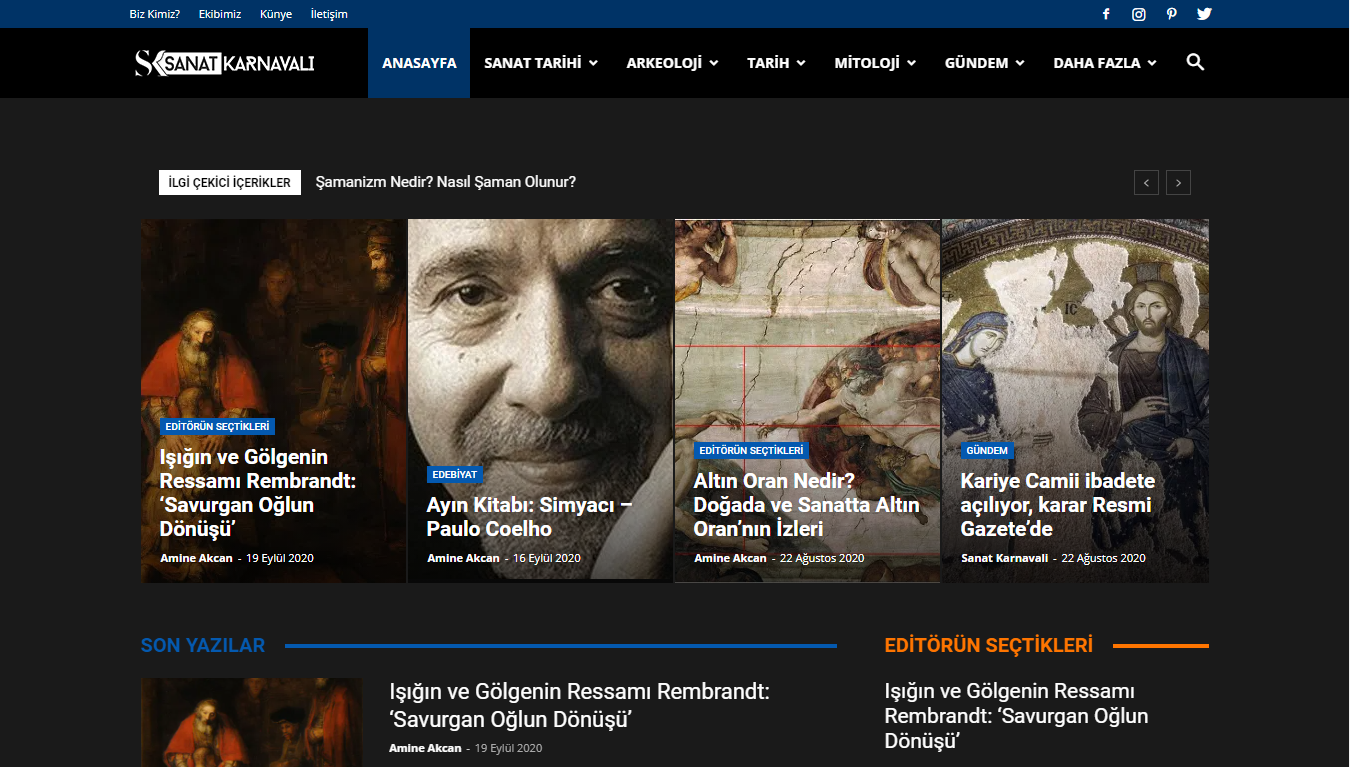Open Amine Akcan author on Rembrandt card

196,558
